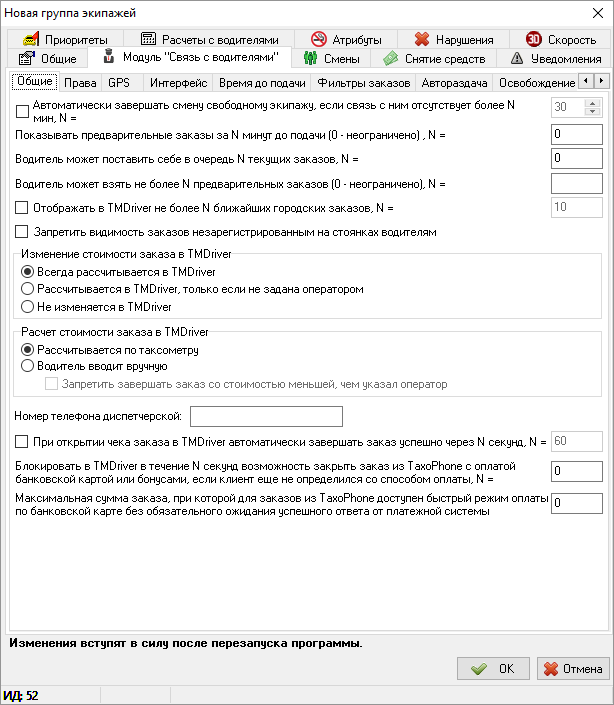Click the TaxoPhone block seconds N field
614x705 pixels.
[577, 471]
